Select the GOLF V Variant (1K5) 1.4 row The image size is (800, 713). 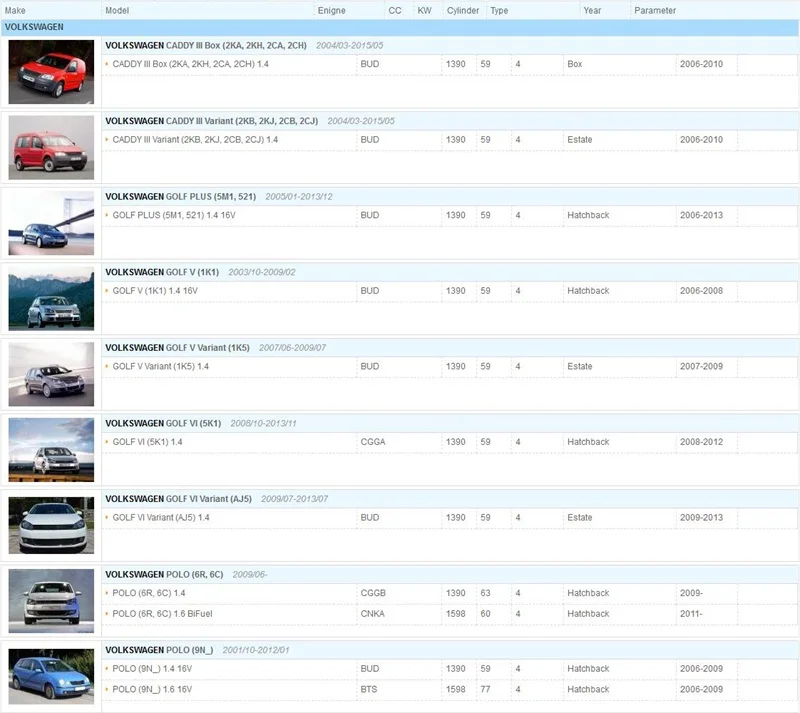coord(449,366)
